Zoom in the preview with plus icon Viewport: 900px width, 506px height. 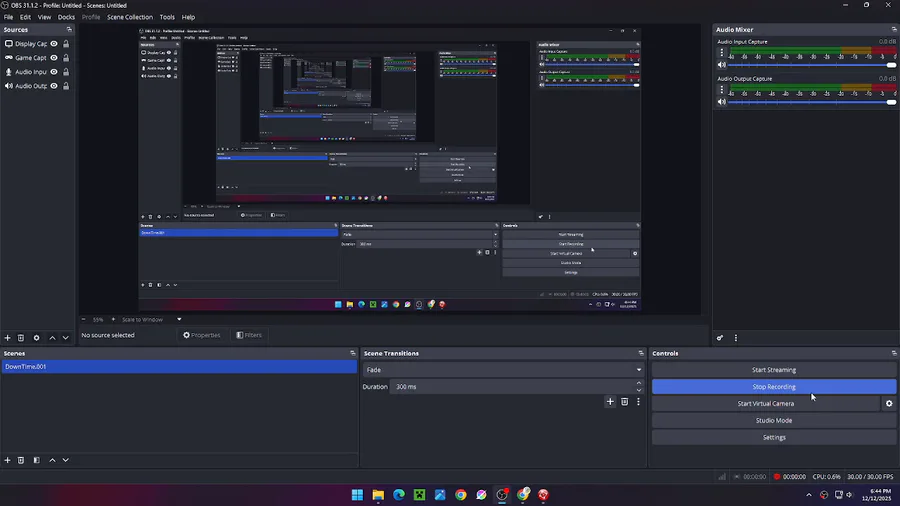click(113, 320)
